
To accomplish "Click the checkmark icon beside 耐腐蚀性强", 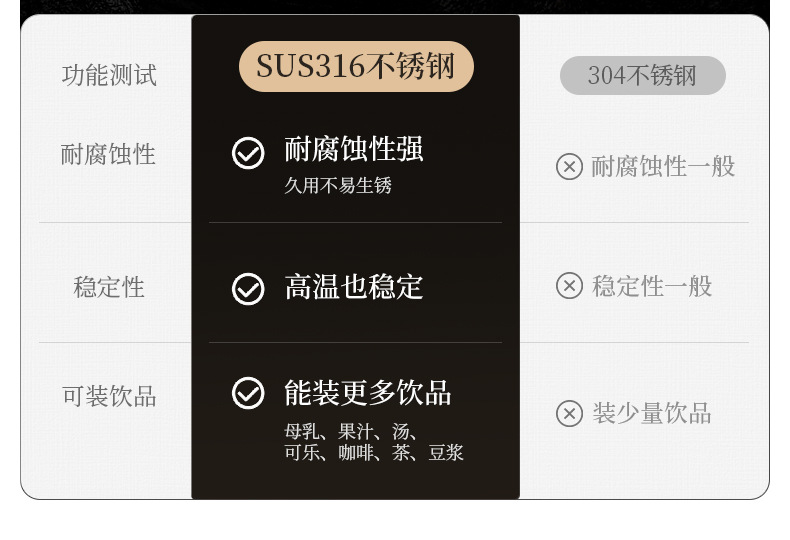I will (248, 153).
